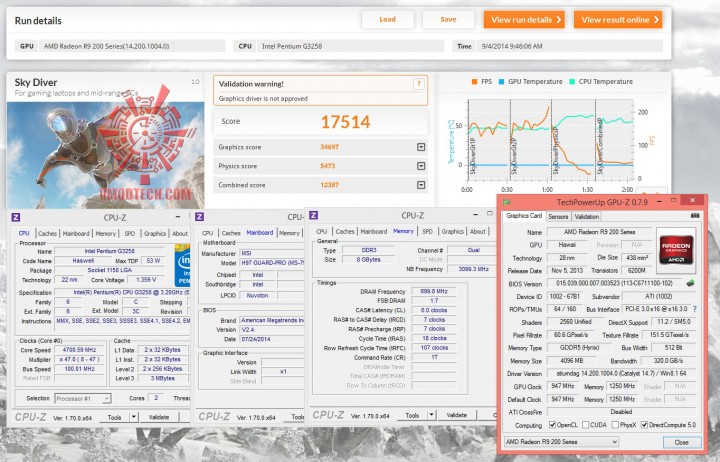
Task: Click the Core Speed value 4700.59 MHz
Action: (x=79, y=350)
